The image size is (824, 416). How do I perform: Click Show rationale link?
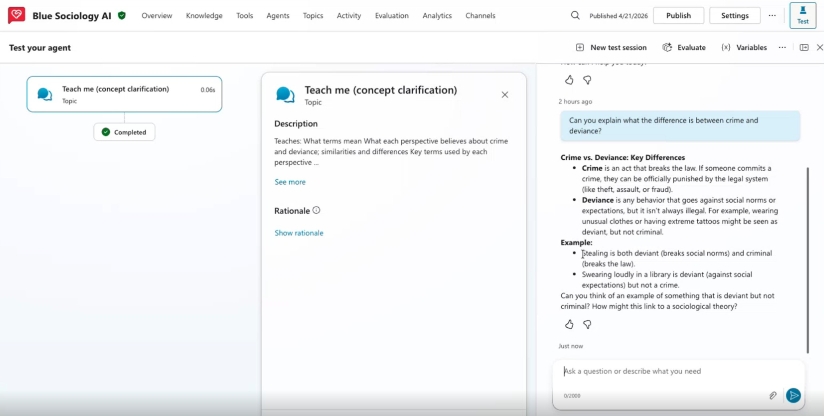[x=298, y=233]
